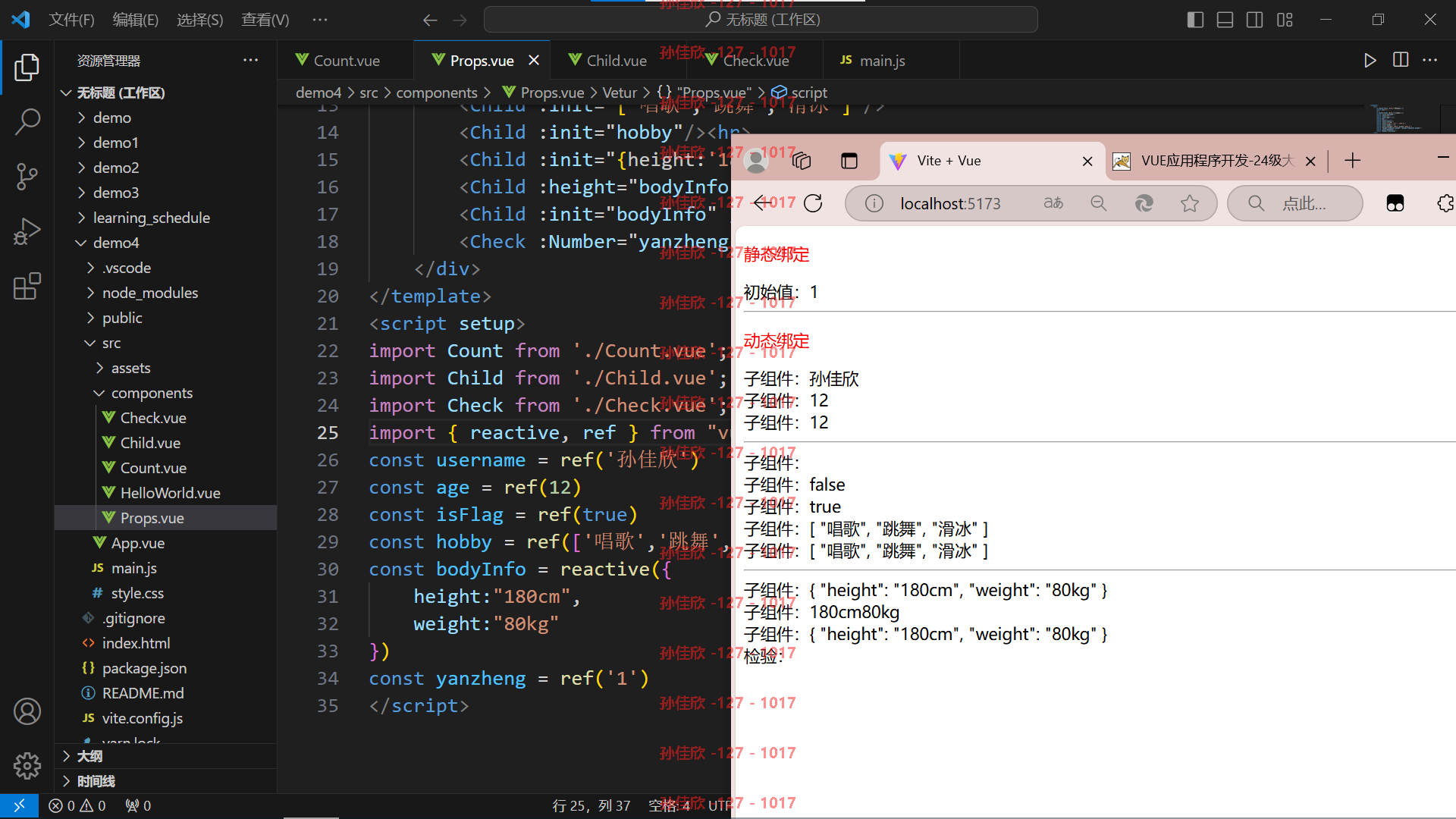Toggle primary side bar layout icon
The image size is (1456, 819).
click(x=1195, y=20)
